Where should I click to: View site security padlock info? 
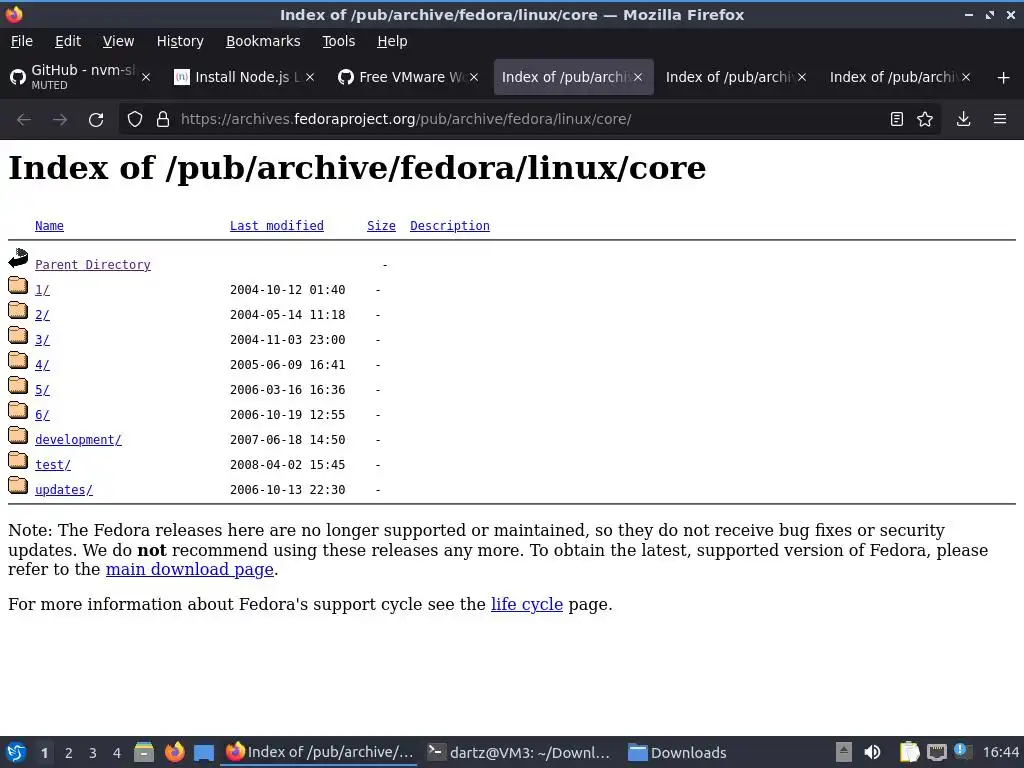point(163,119)
